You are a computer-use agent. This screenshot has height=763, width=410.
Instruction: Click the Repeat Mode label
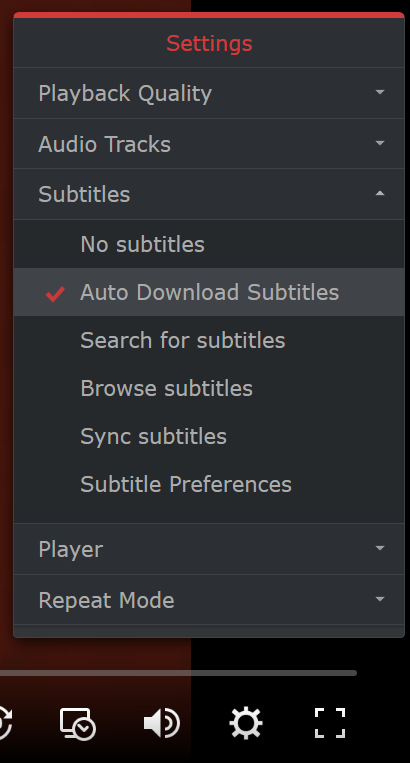(106, 600)
